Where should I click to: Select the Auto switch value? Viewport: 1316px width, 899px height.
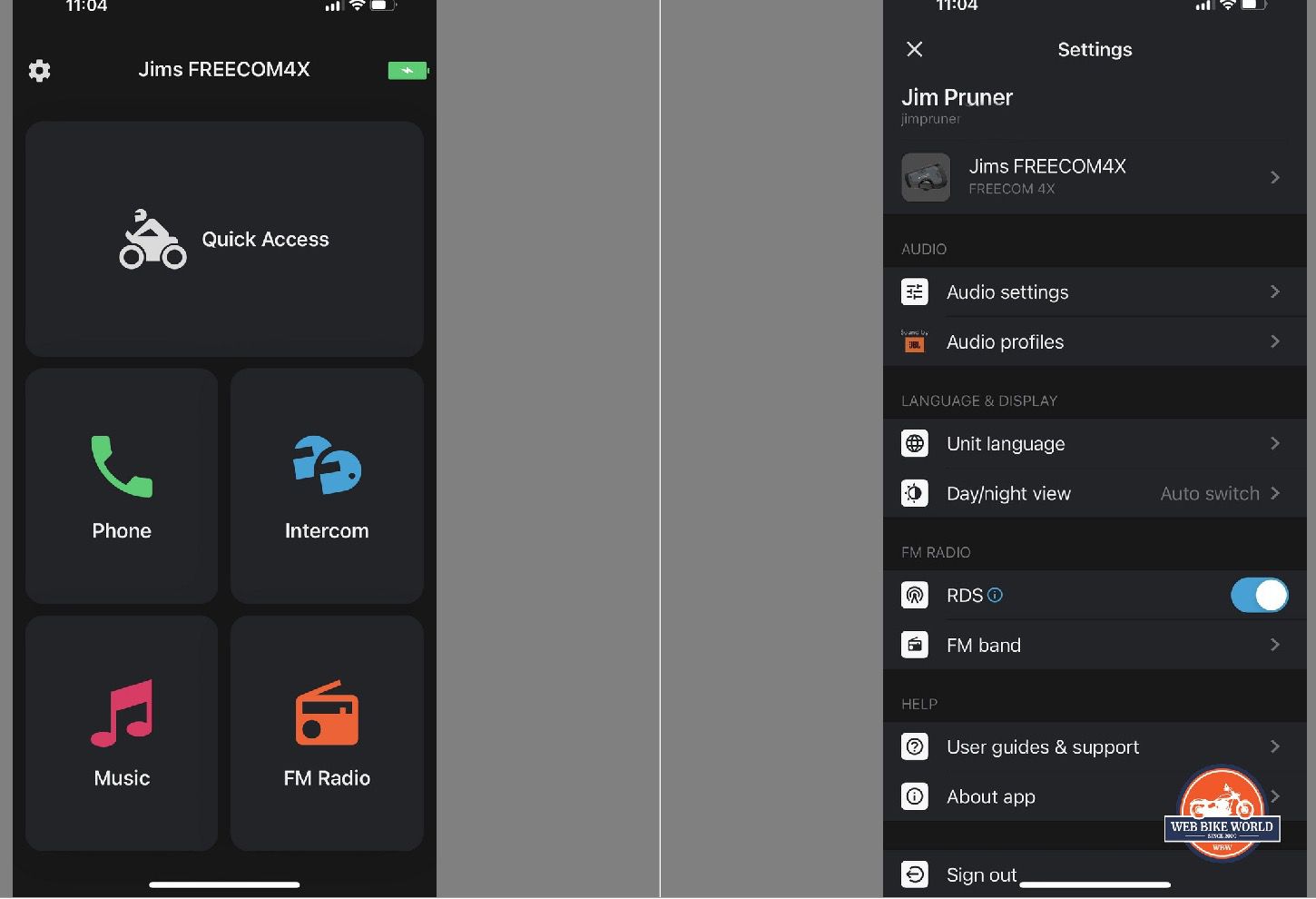pos(1210,493)
